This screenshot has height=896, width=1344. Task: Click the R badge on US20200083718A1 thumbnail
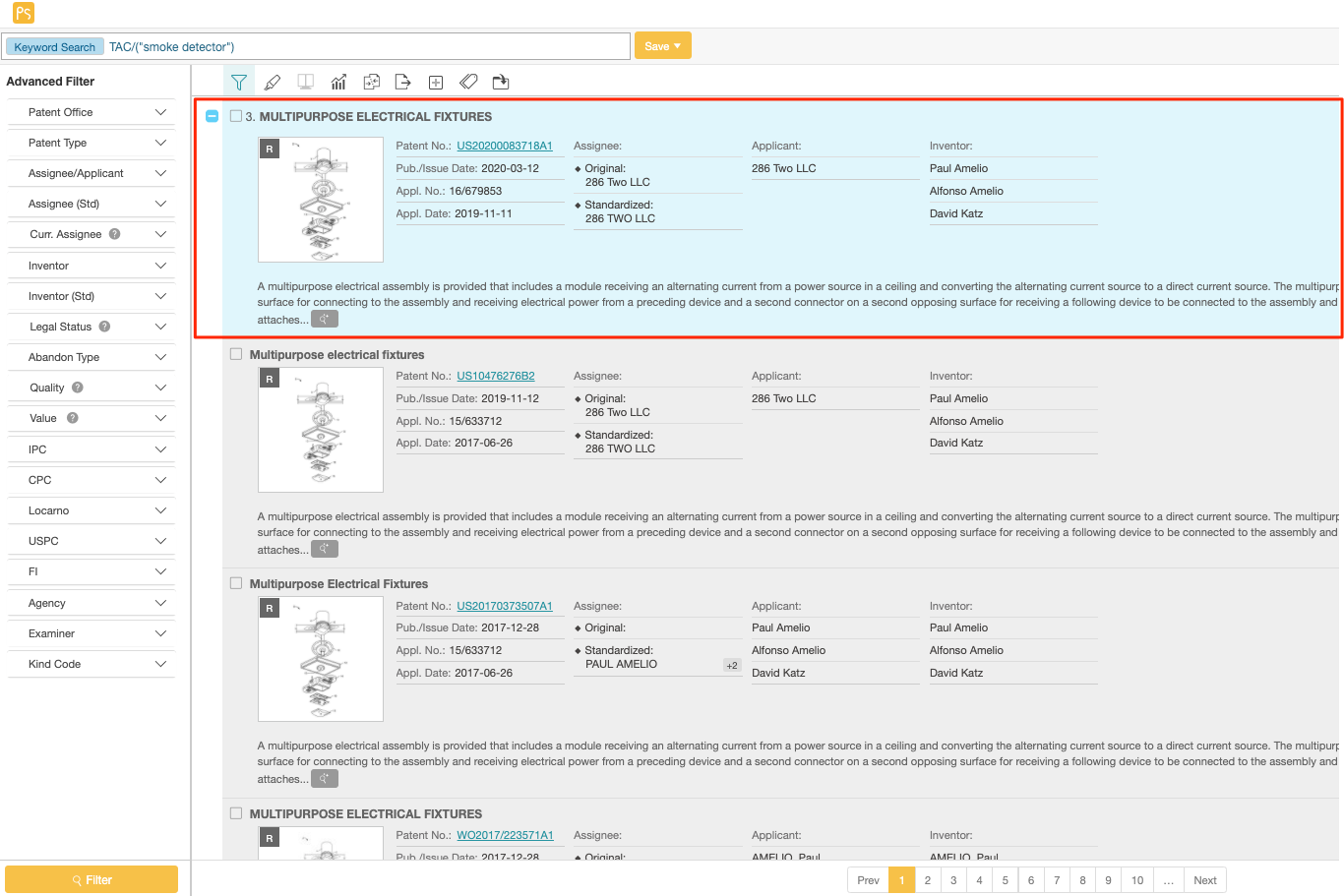(x=270, y=149)
